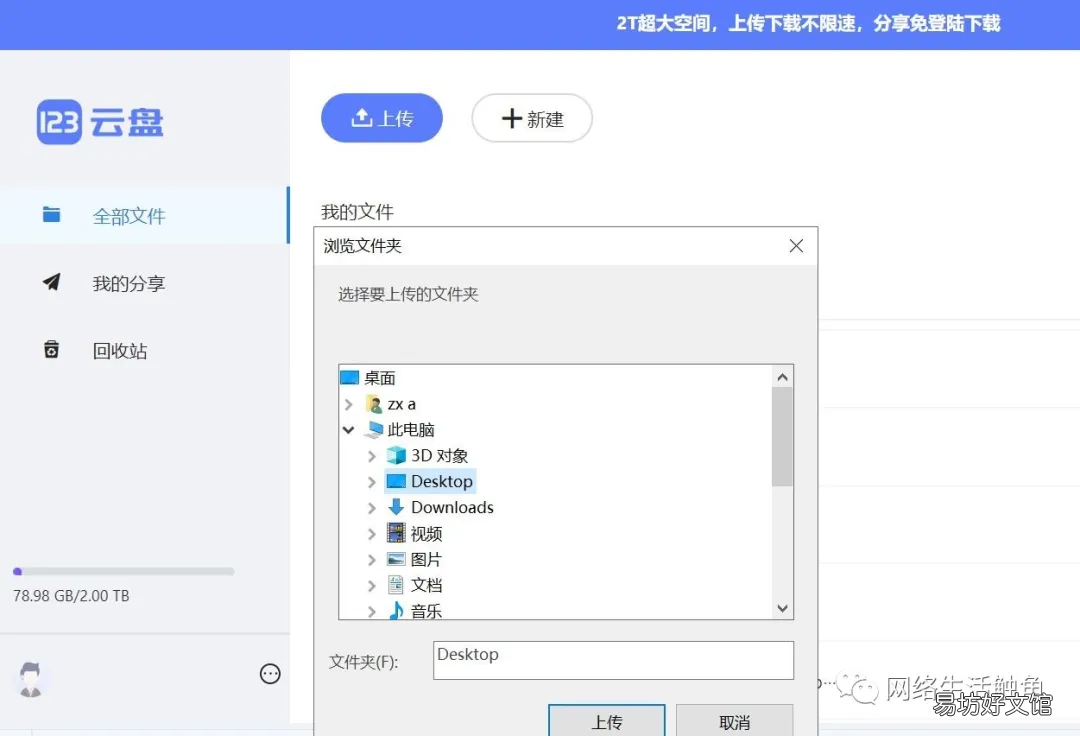Viewport: 1080px width, 736px height.
Task: Expand the 文档 folder
Action: 372,586
